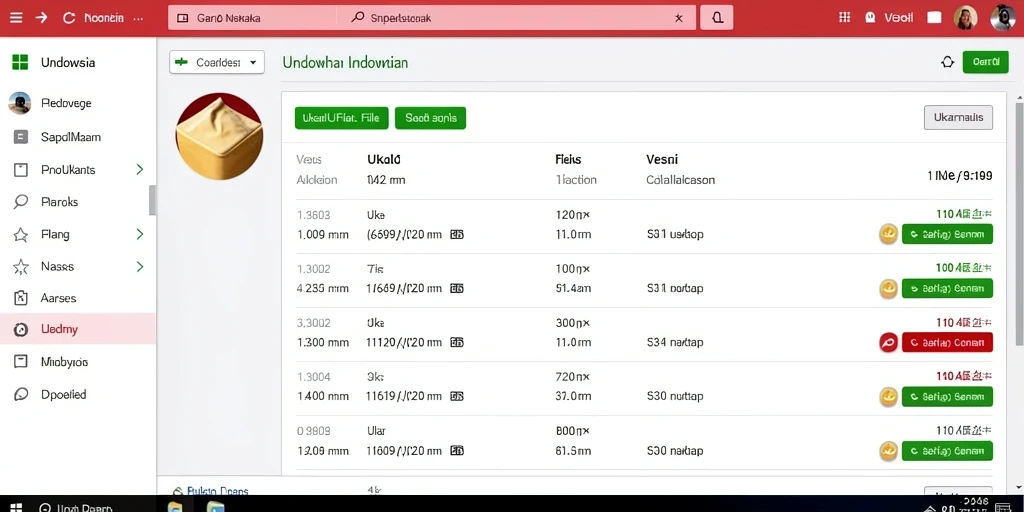Expand the Nasss chevron

(139, 266)
